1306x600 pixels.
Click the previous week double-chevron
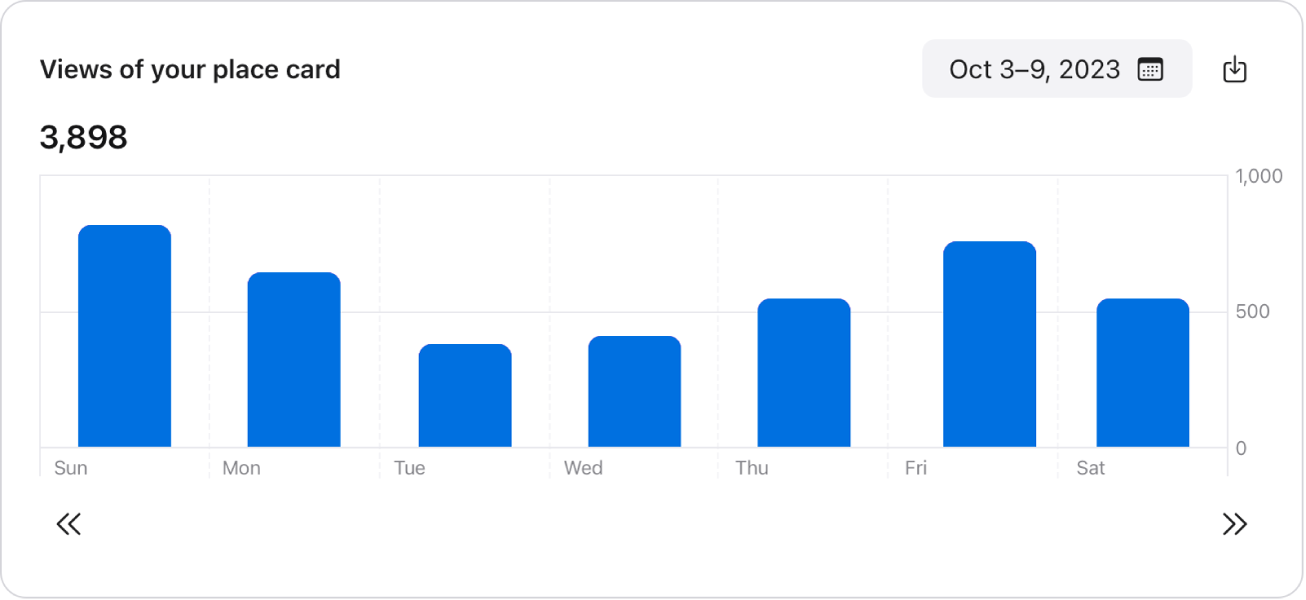pyautogui.click(x=69, y=523)
